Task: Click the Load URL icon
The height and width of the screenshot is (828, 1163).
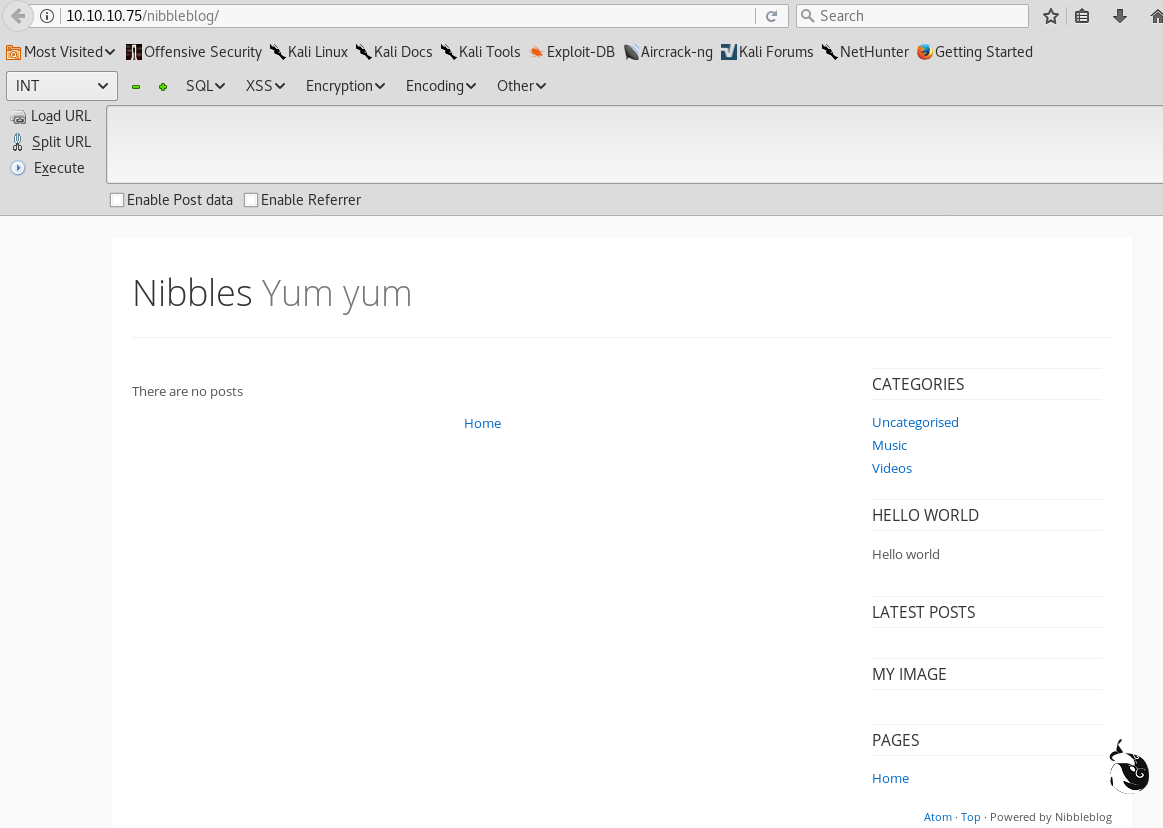Action: [x=18, y=117]
